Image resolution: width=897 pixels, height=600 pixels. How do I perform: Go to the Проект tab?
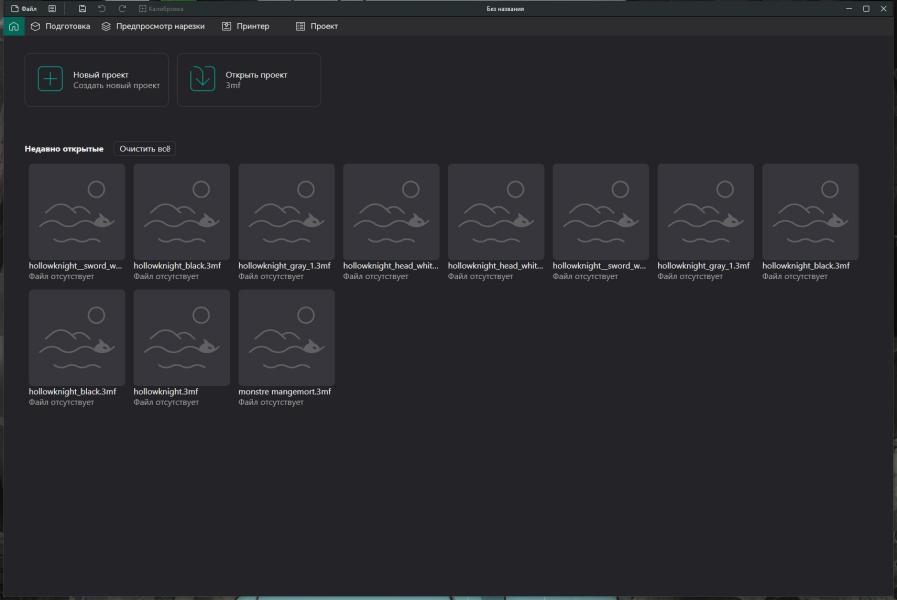tap(317, 26)
